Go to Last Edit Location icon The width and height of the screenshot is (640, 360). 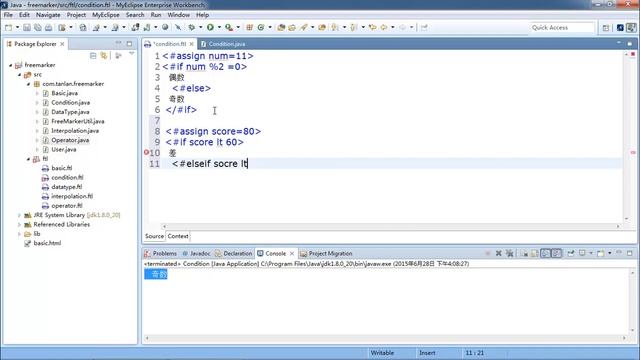(372, 27)
